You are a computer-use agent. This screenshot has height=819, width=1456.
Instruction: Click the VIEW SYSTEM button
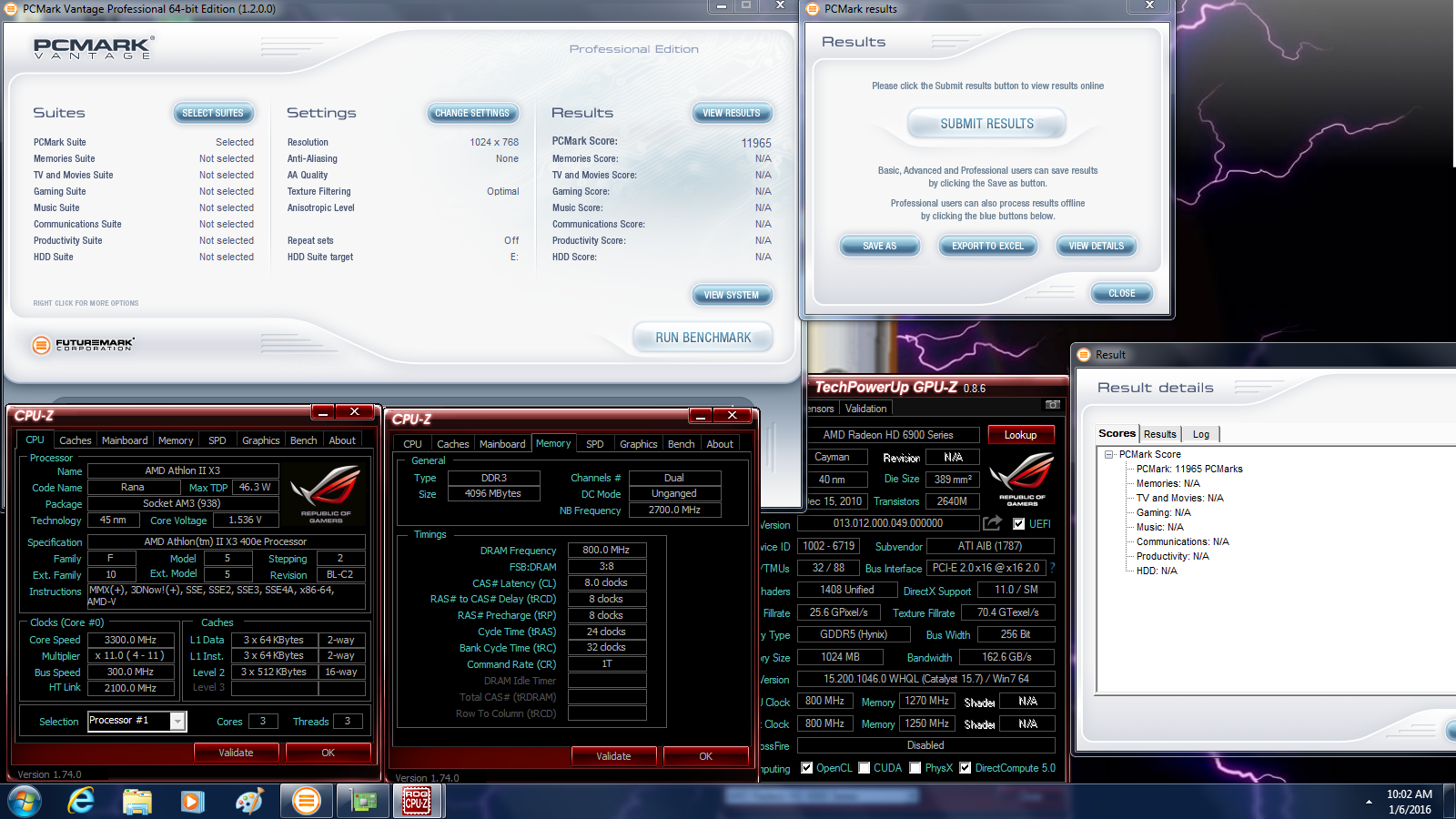tap(732, 295)
